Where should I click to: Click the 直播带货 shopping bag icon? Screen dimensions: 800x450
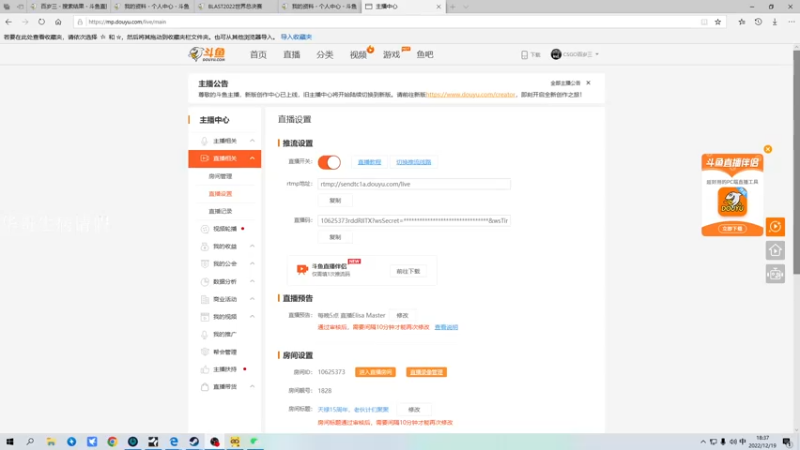[205, 387]
